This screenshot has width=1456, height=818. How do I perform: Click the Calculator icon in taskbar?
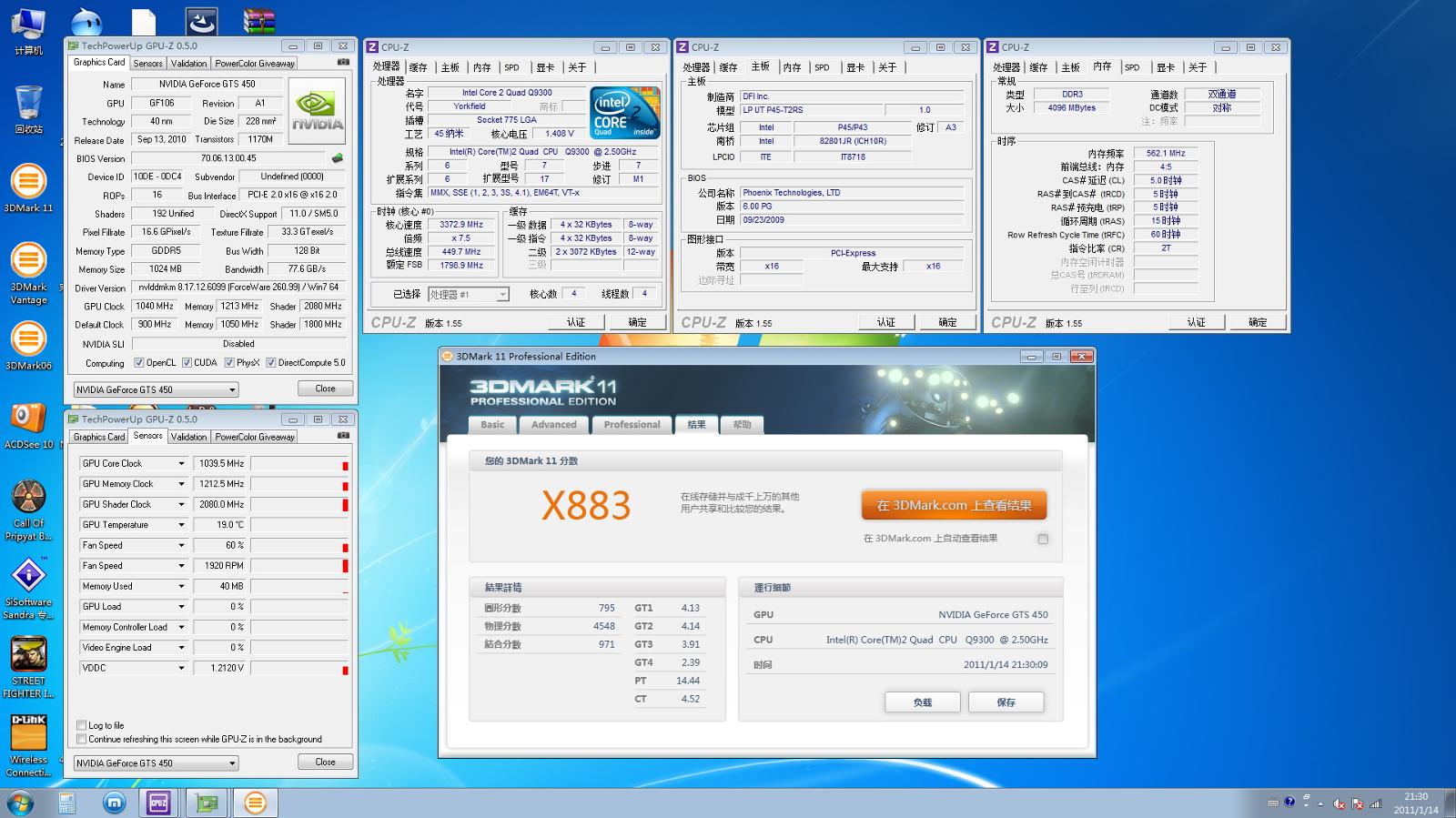[66, 803]
